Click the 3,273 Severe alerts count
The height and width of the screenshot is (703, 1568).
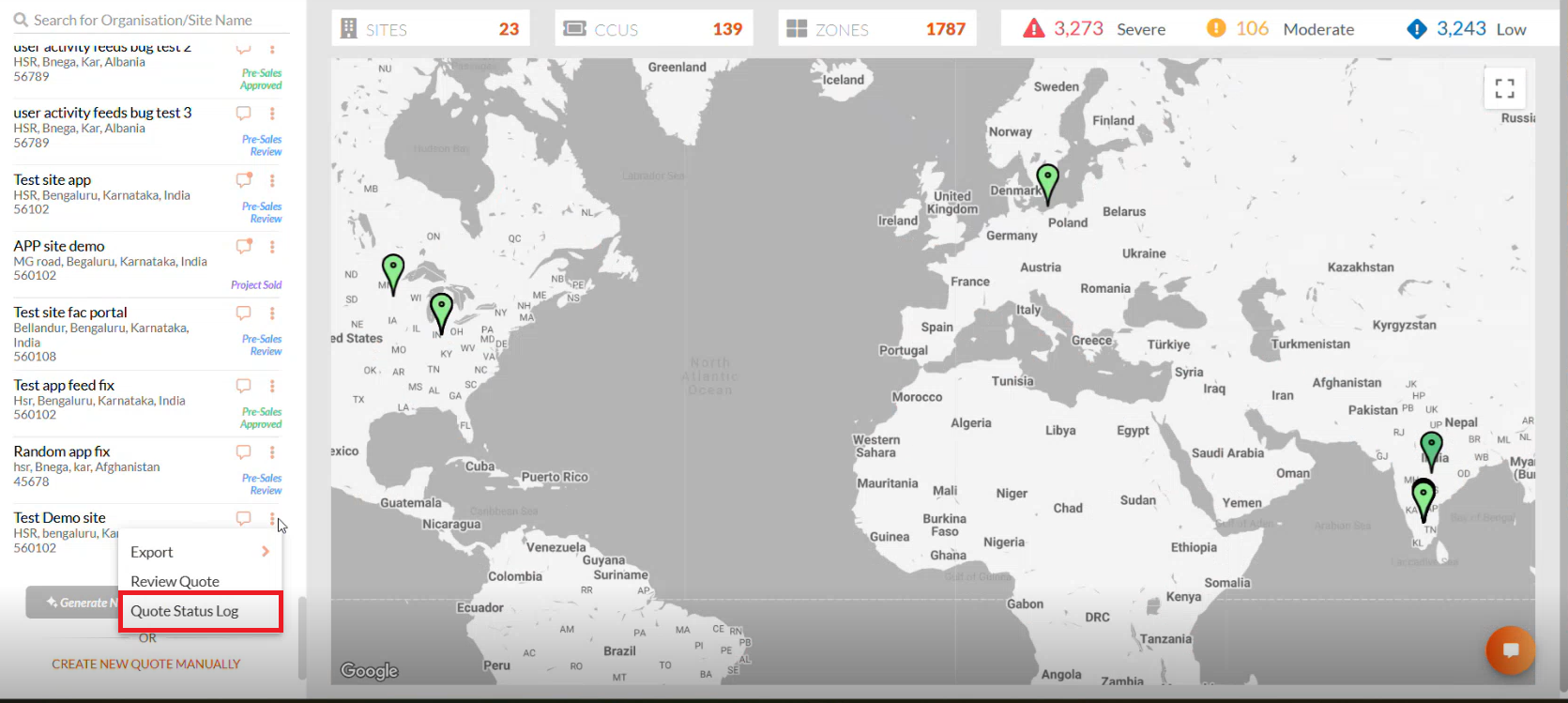click(x=1078, y=28)
